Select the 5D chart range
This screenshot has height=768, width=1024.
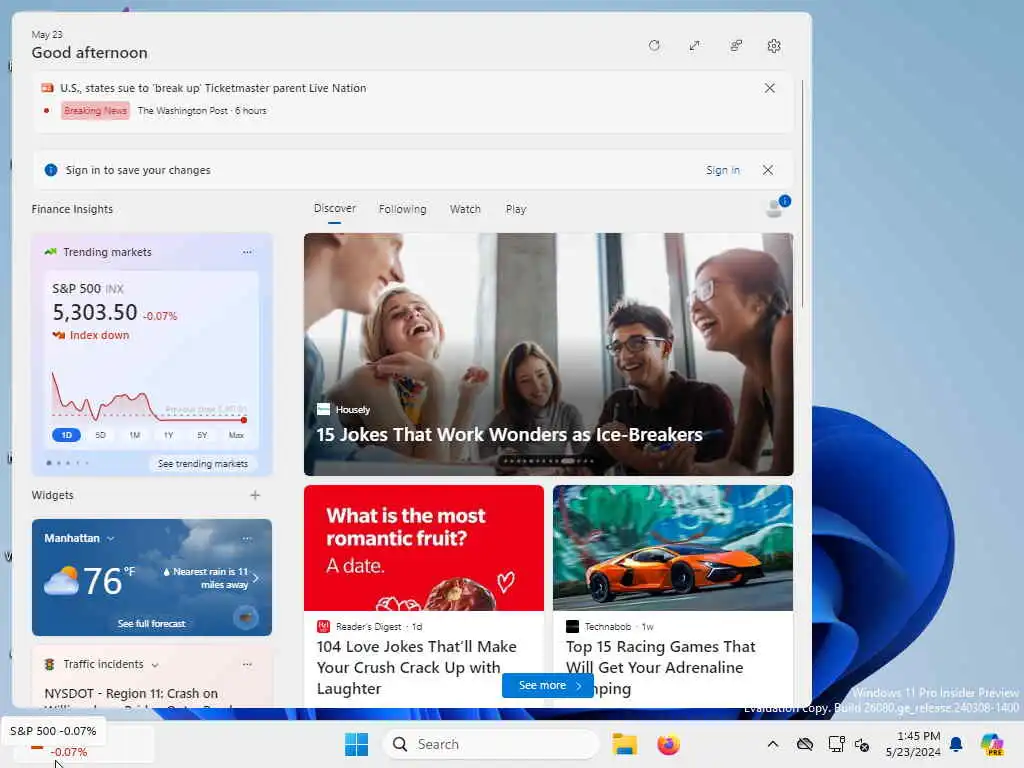pyautogui.click(x=100, y=435)
